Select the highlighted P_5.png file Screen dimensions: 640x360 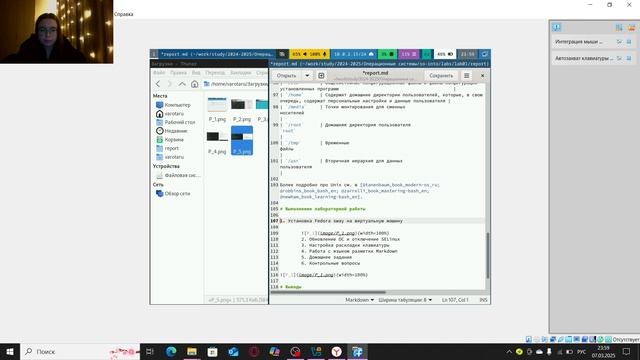(x=242, y=141)
